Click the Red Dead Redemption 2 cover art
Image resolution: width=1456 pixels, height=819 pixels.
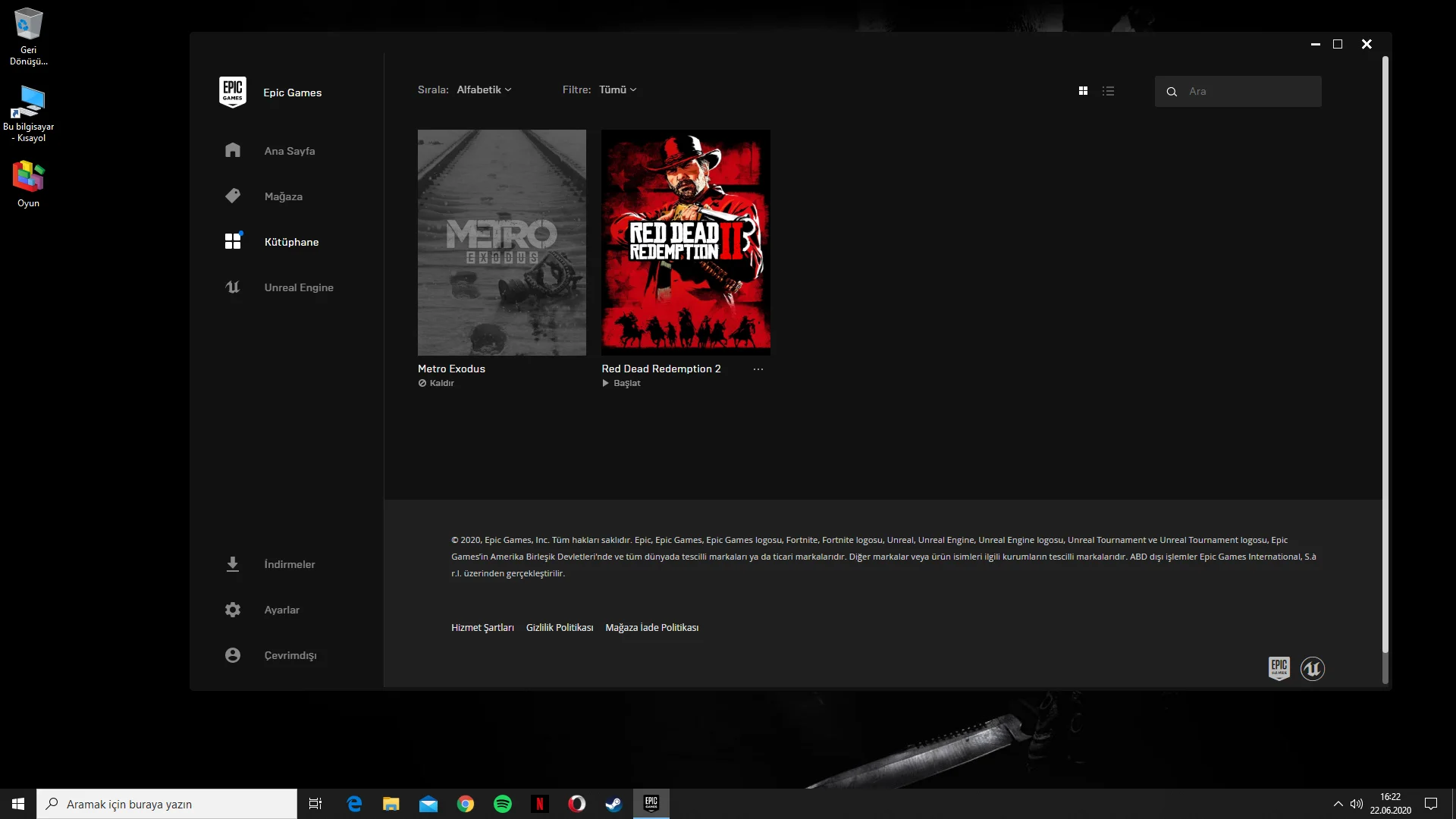tap(686, 242)
